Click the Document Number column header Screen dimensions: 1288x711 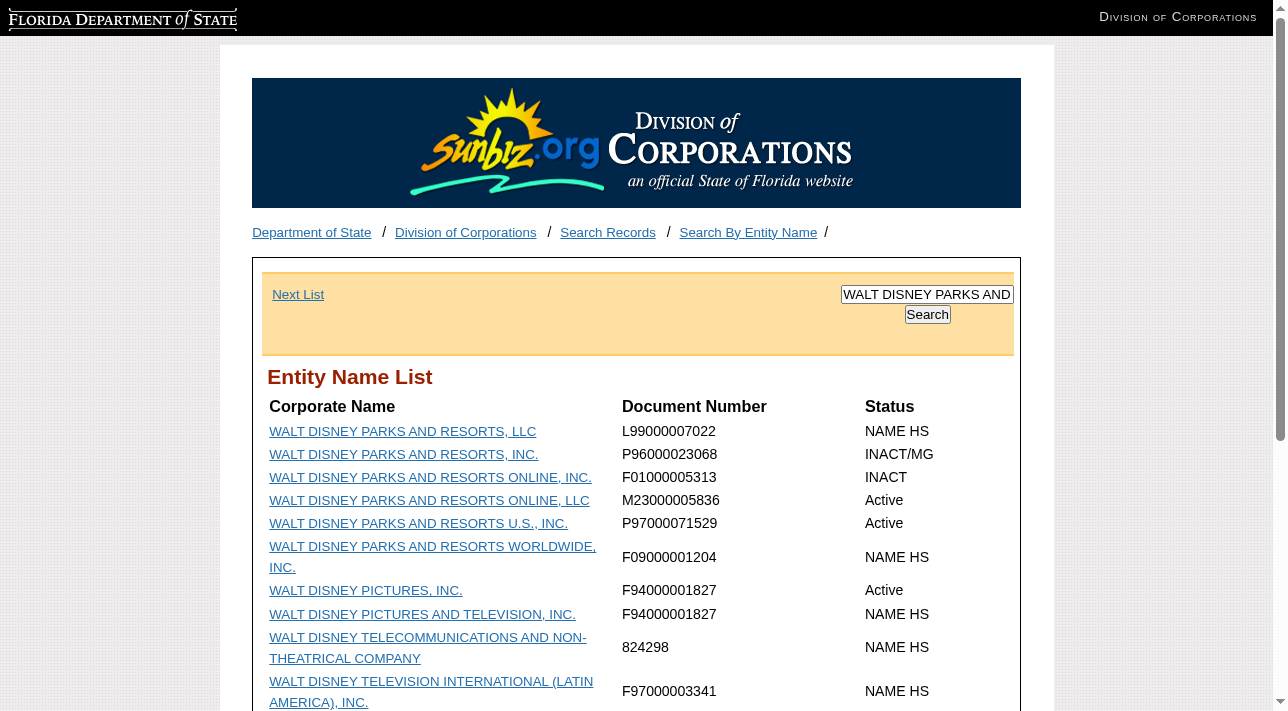coord(694,407)
